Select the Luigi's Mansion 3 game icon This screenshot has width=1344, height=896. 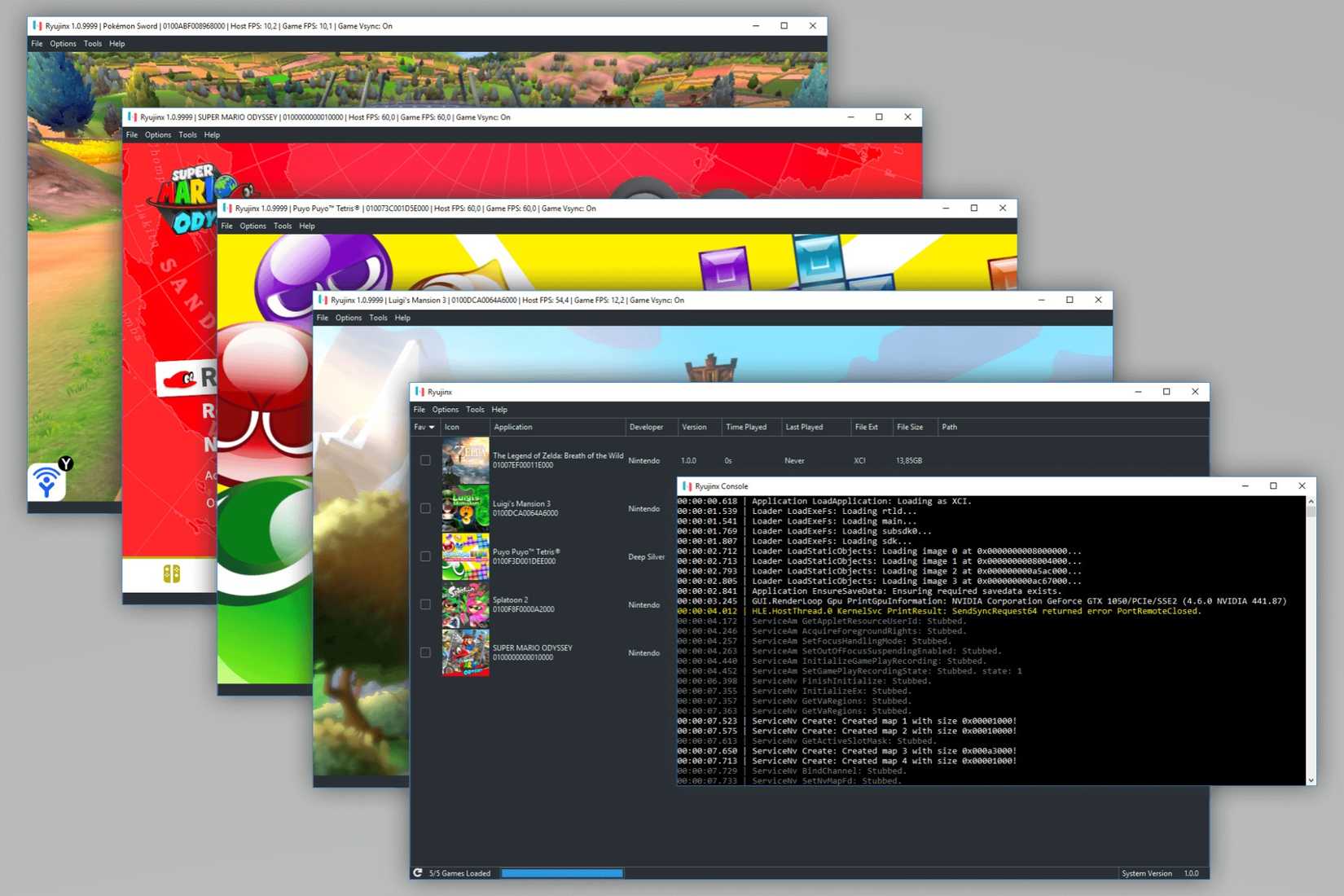[465, 508]
